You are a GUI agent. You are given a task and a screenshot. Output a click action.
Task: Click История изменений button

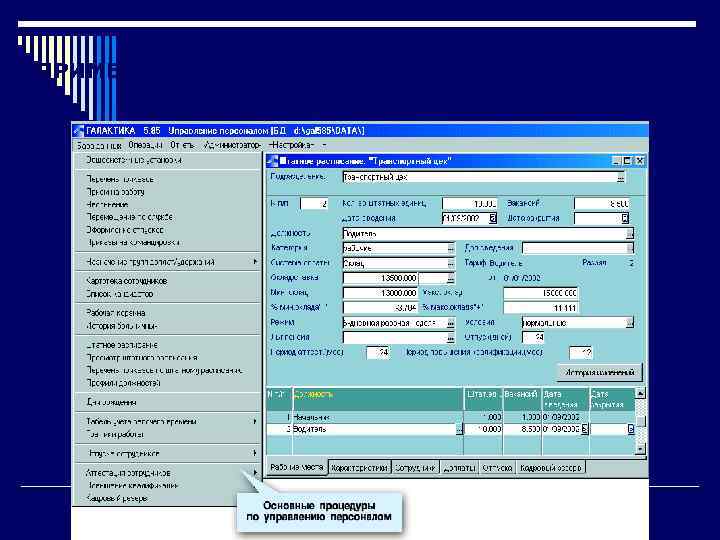tap(600, 372)
